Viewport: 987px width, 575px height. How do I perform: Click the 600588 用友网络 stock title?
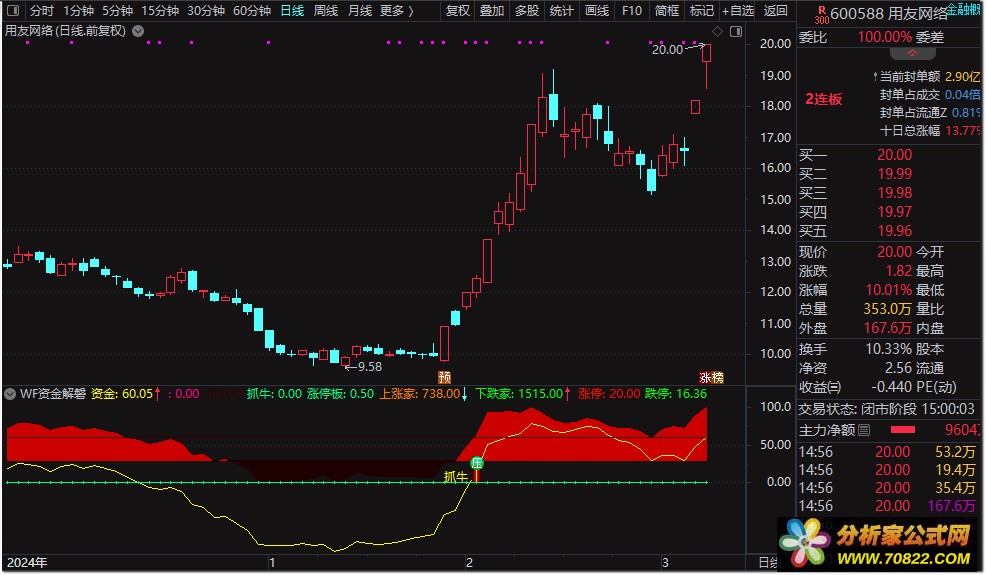point(889,14)
